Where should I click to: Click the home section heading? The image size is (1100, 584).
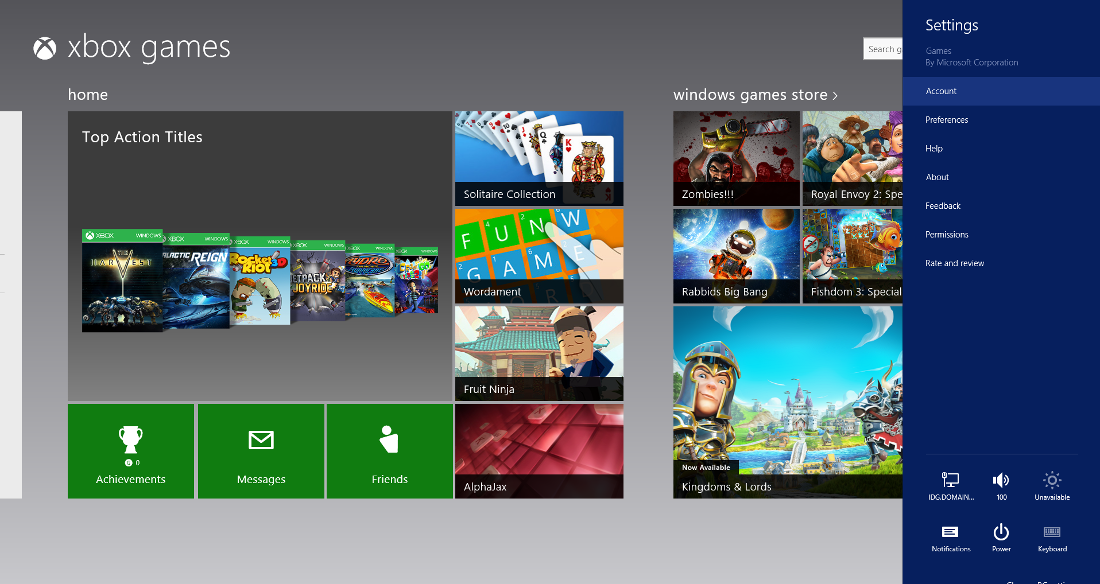coord(88,95)
